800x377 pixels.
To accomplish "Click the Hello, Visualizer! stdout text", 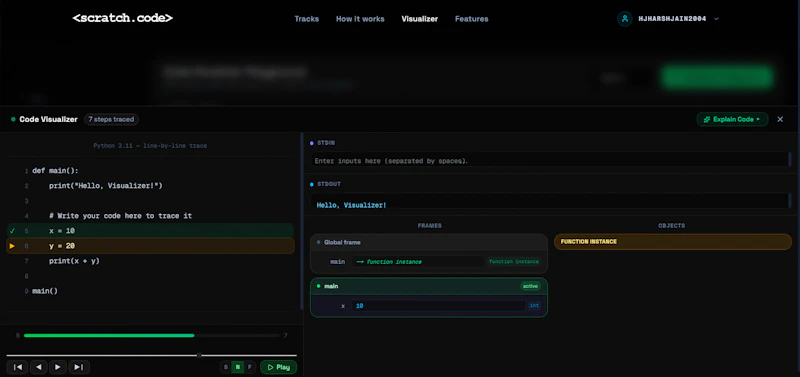I will (352, 205).
